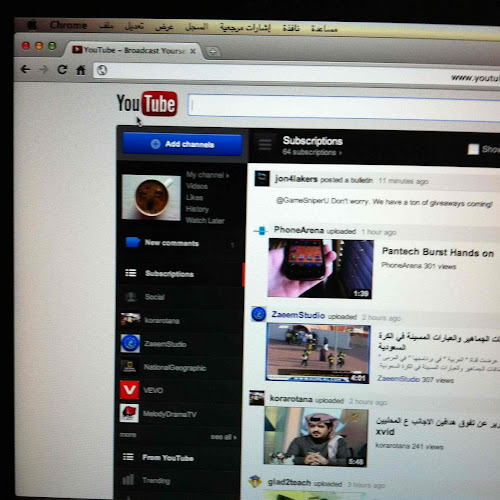The width and height of the screenshot is (500, 500).
Task: Click the Subscriptions list icon in sidebar
Action: [131, 273]
